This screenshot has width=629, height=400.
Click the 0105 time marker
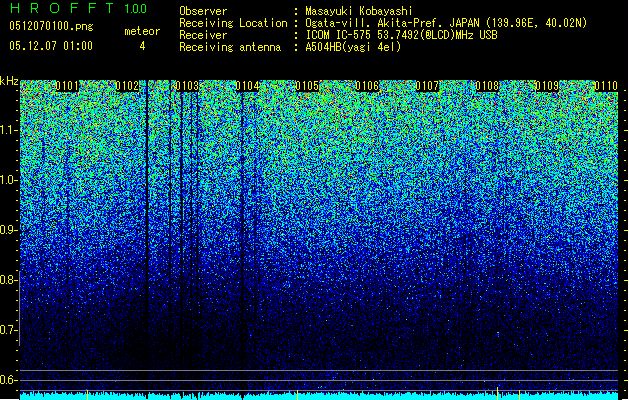pyautogui.click(x=307, y=86)
